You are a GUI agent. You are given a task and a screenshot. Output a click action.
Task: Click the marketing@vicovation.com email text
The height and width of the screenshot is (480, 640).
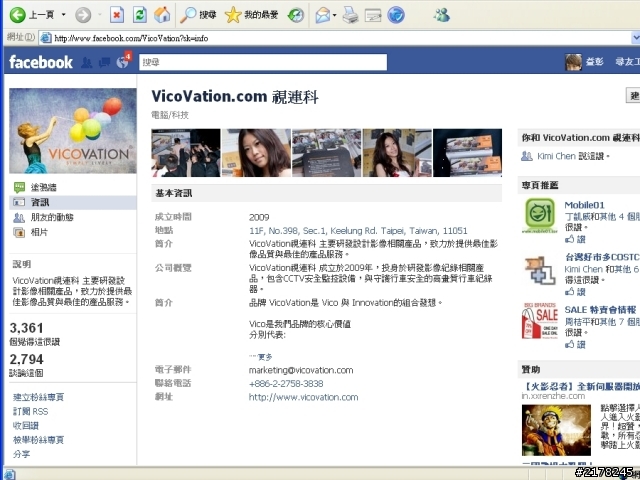[301, 370]
